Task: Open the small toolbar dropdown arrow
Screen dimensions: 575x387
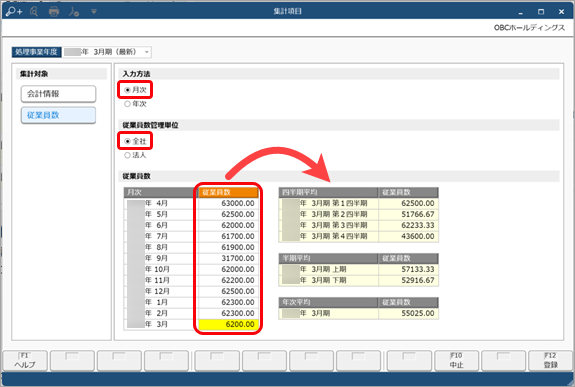Action: click(94, 12)
